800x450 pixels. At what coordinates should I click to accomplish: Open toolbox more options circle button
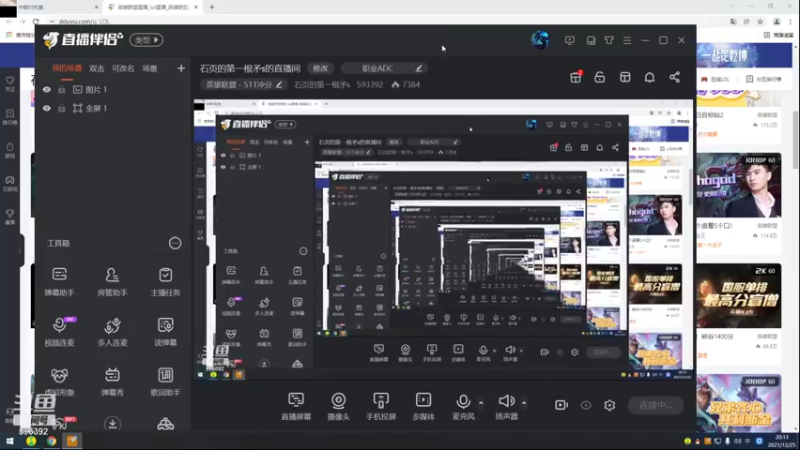pyautogui.click(x=175, y=243)
